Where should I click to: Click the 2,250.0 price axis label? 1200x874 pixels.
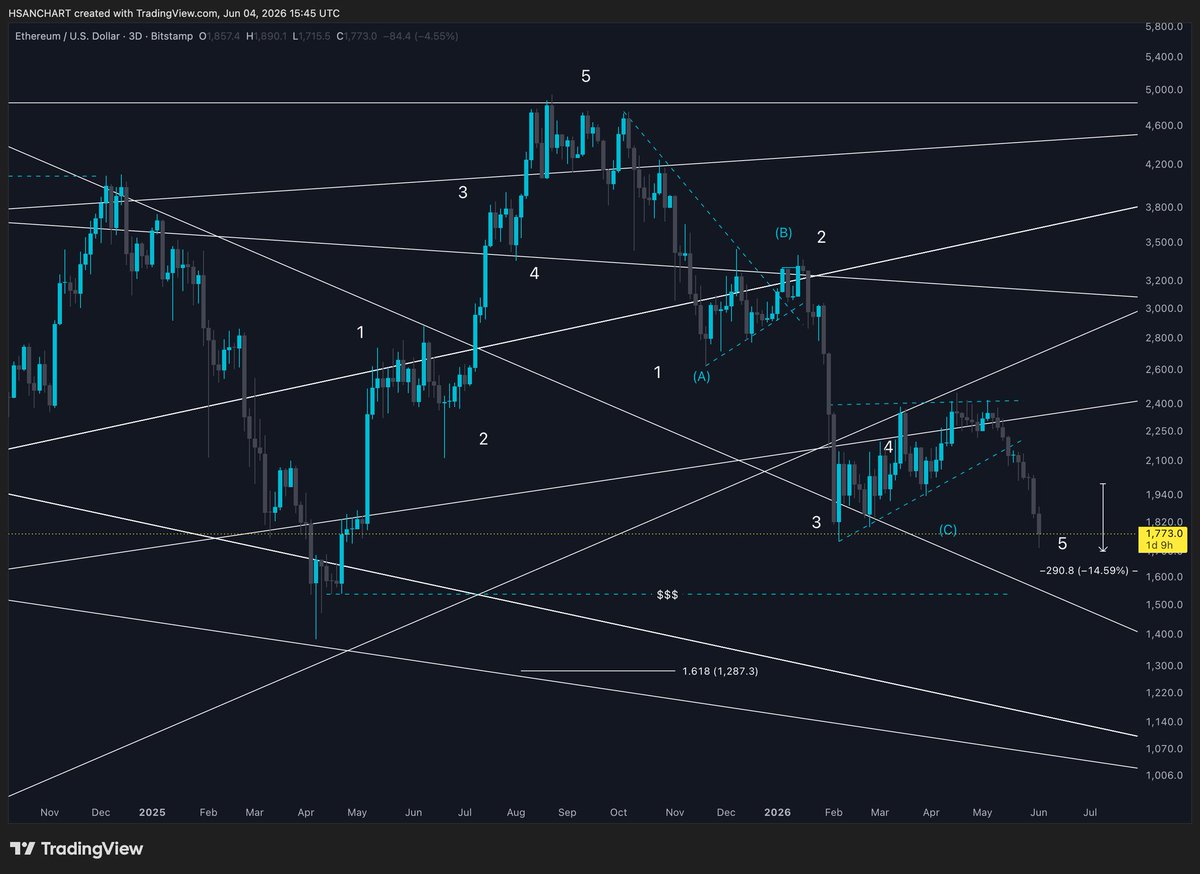coord(1163,431)
